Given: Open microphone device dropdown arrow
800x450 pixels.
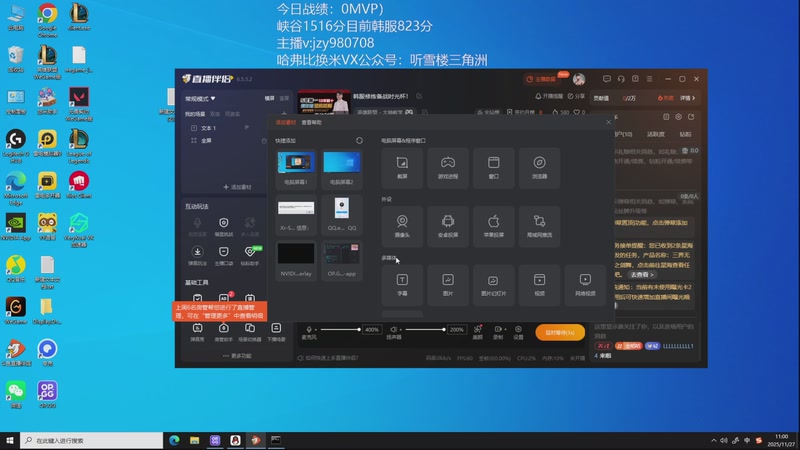Looking at the screenshot, I should click(315, 330).
